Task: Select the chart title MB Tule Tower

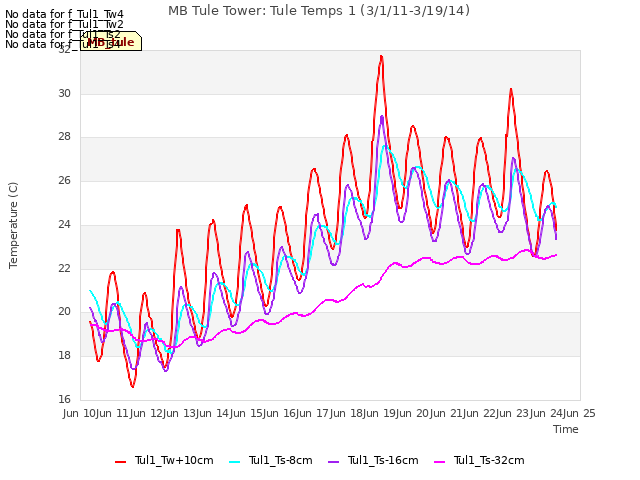Action: (x=319, y=11)
